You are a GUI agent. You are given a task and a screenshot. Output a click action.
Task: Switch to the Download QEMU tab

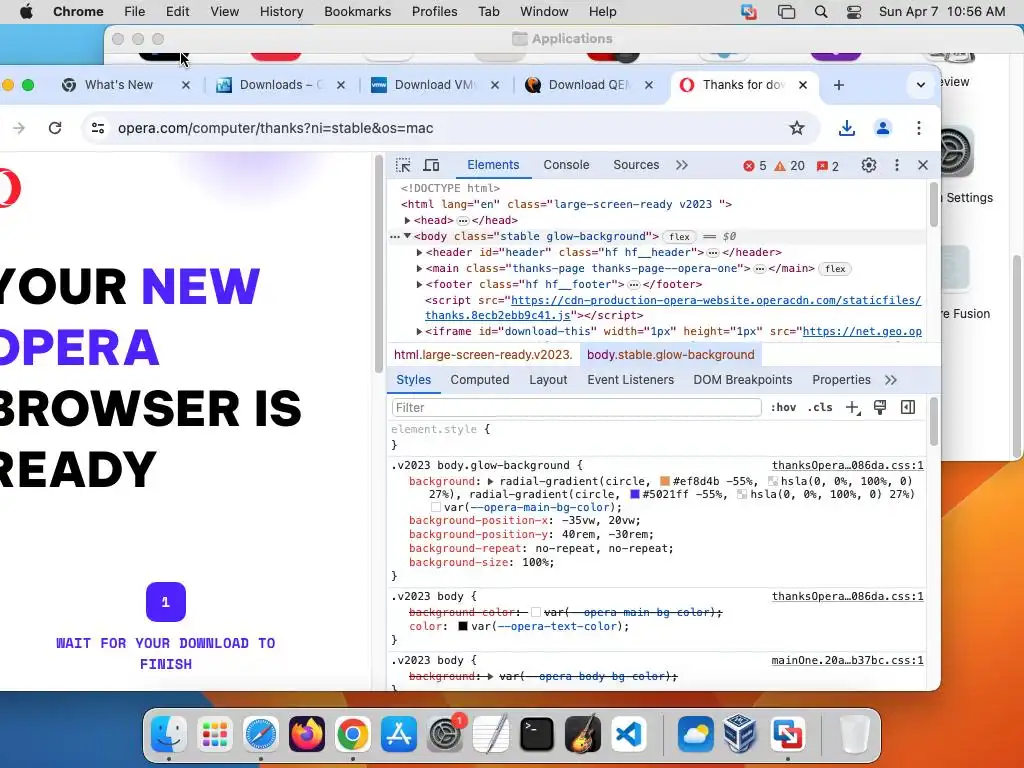(x=588, y=85)
